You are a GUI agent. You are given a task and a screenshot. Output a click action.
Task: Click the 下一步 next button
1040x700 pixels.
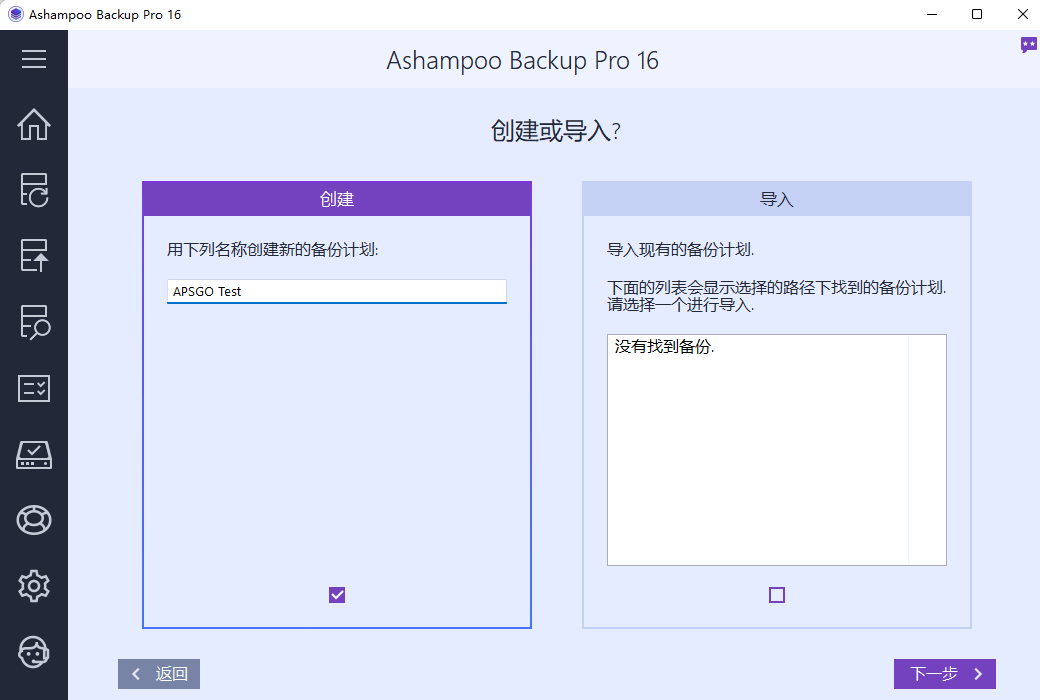pyautogui.click(x=944, y=673)
